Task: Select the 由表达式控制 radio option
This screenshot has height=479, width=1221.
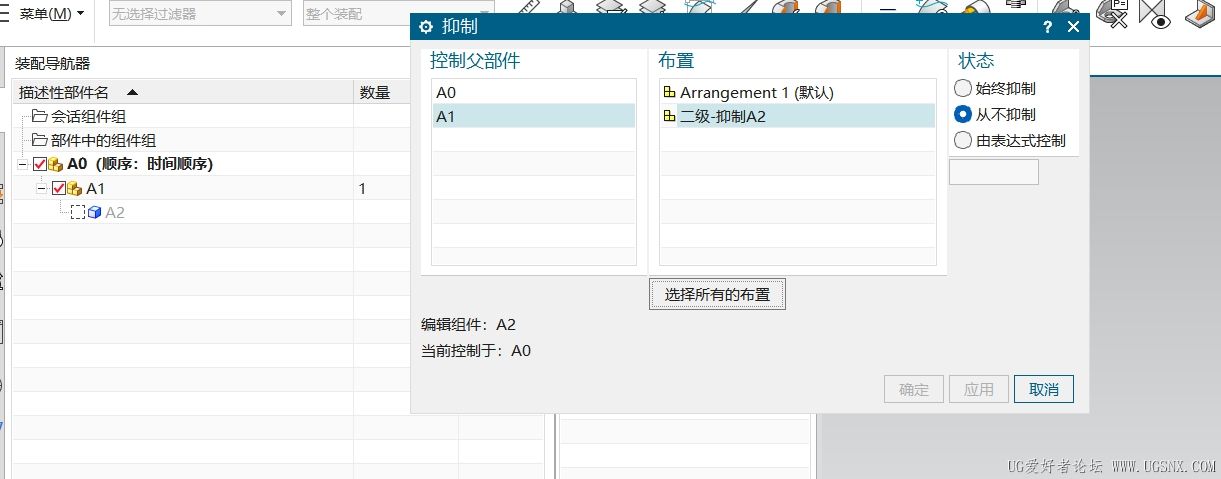Action: tap(963, 141)
